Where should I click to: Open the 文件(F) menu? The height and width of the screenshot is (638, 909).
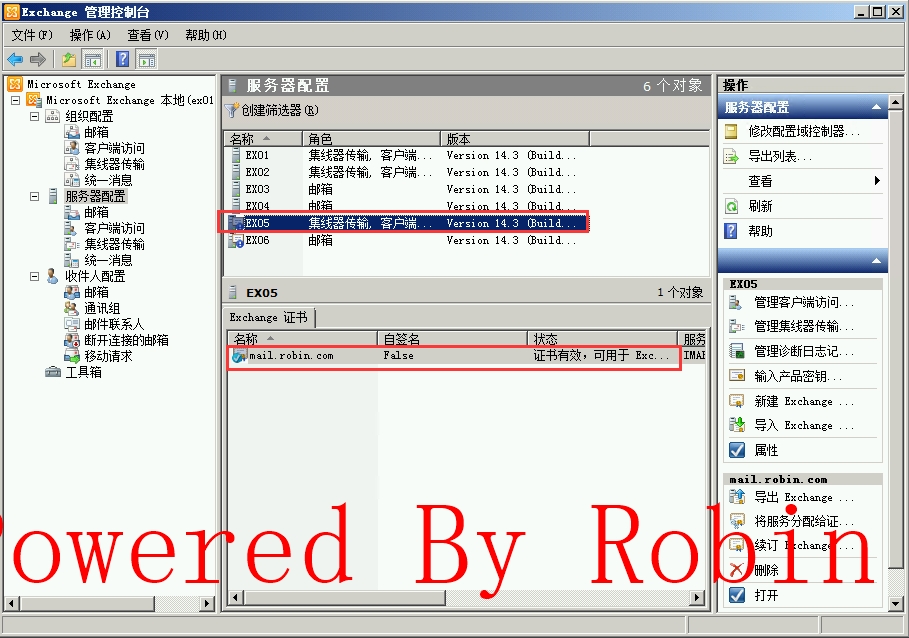(x=32, y=35)
